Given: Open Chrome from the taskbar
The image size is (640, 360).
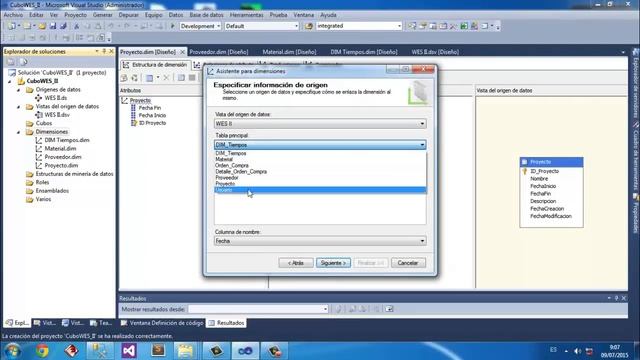Looking at the screenshot, I should [42, 351].
